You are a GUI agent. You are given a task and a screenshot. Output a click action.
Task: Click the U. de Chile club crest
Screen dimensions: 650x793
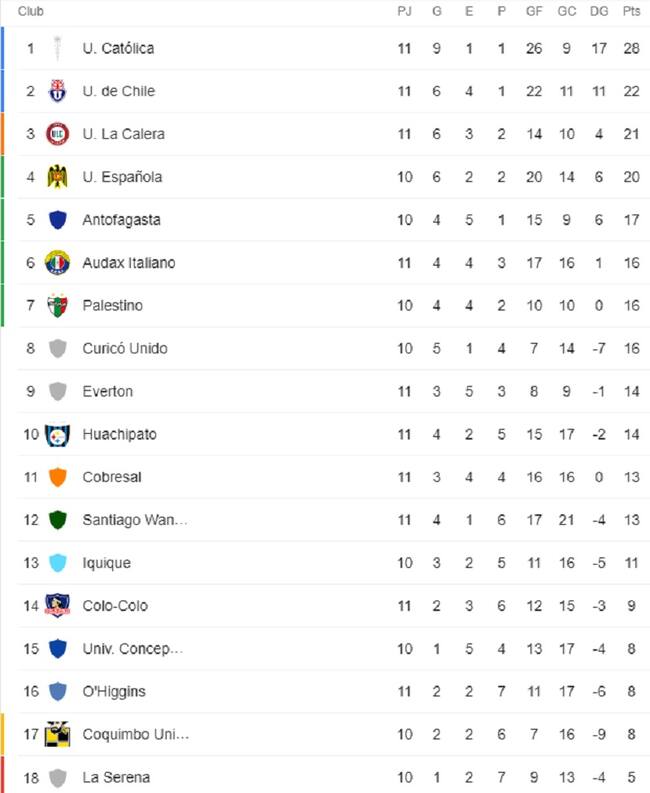point(57,91)
